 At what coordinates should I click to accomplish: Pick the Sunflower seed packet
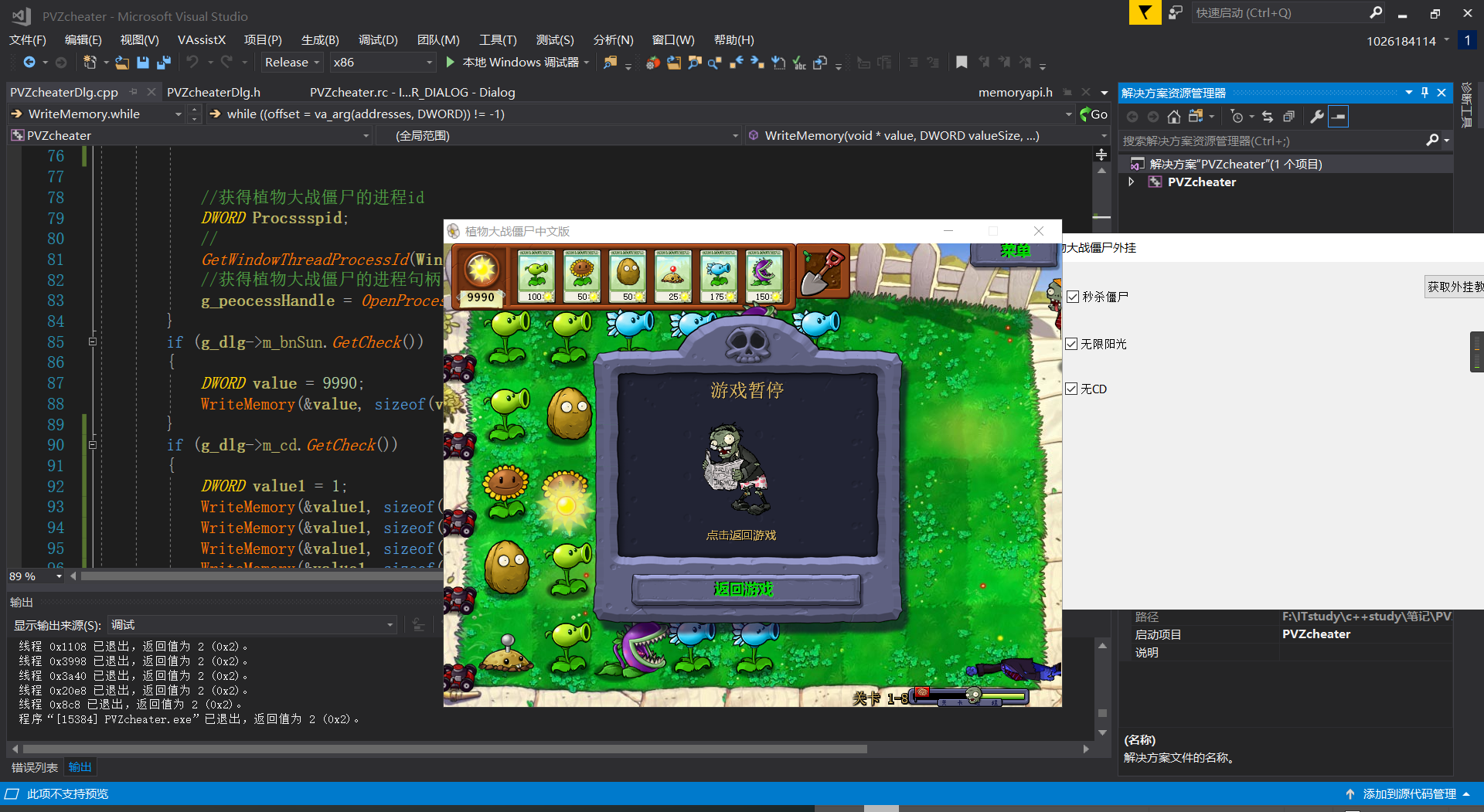581,276
